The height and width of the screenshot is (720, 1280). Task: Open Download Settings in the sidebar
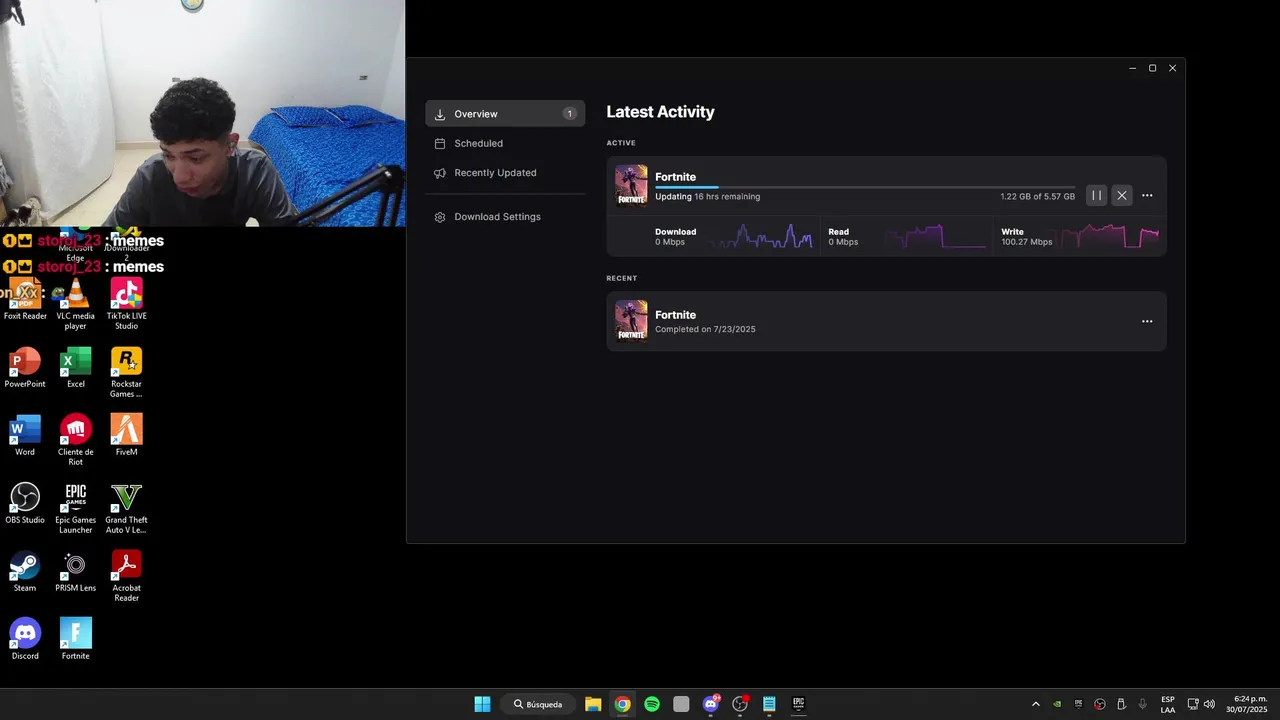coord(505,217)
